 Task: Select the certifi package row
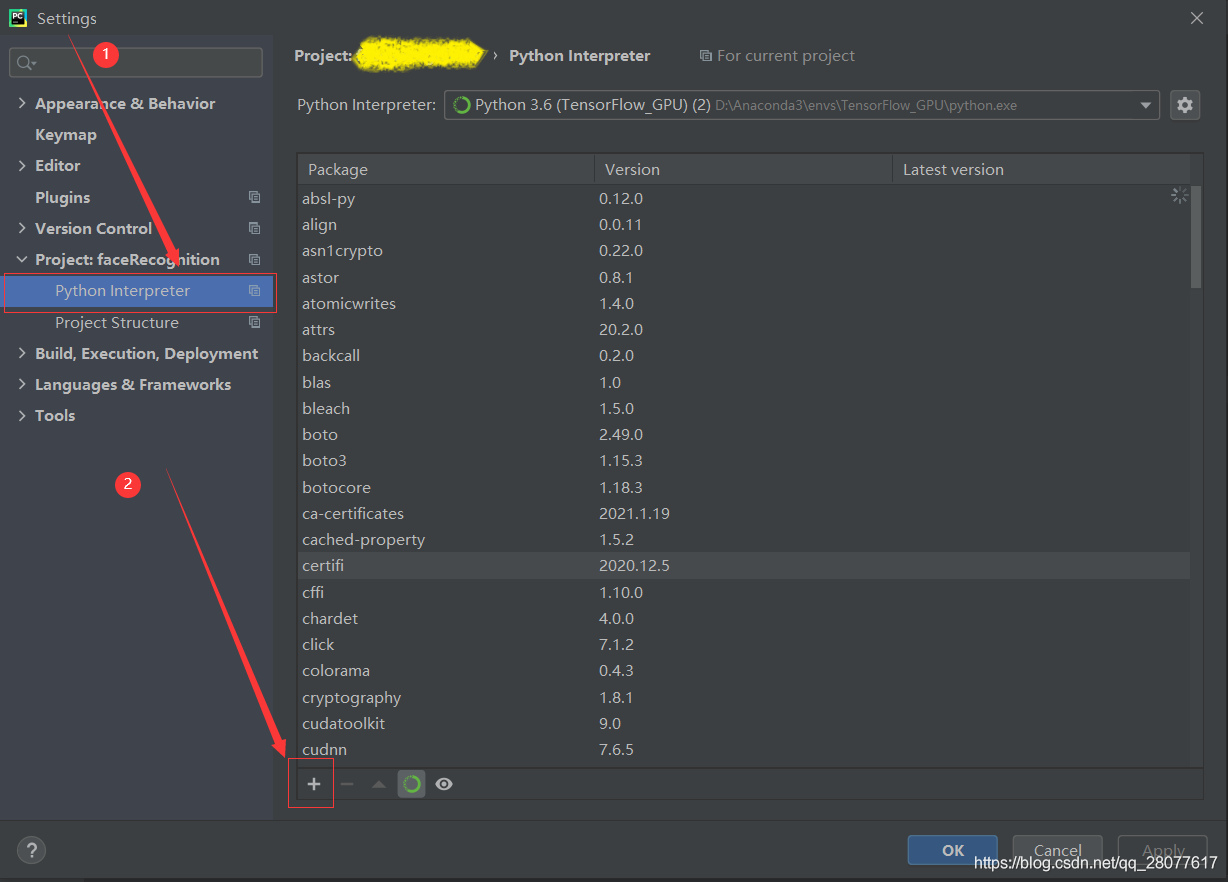point(743,565)
